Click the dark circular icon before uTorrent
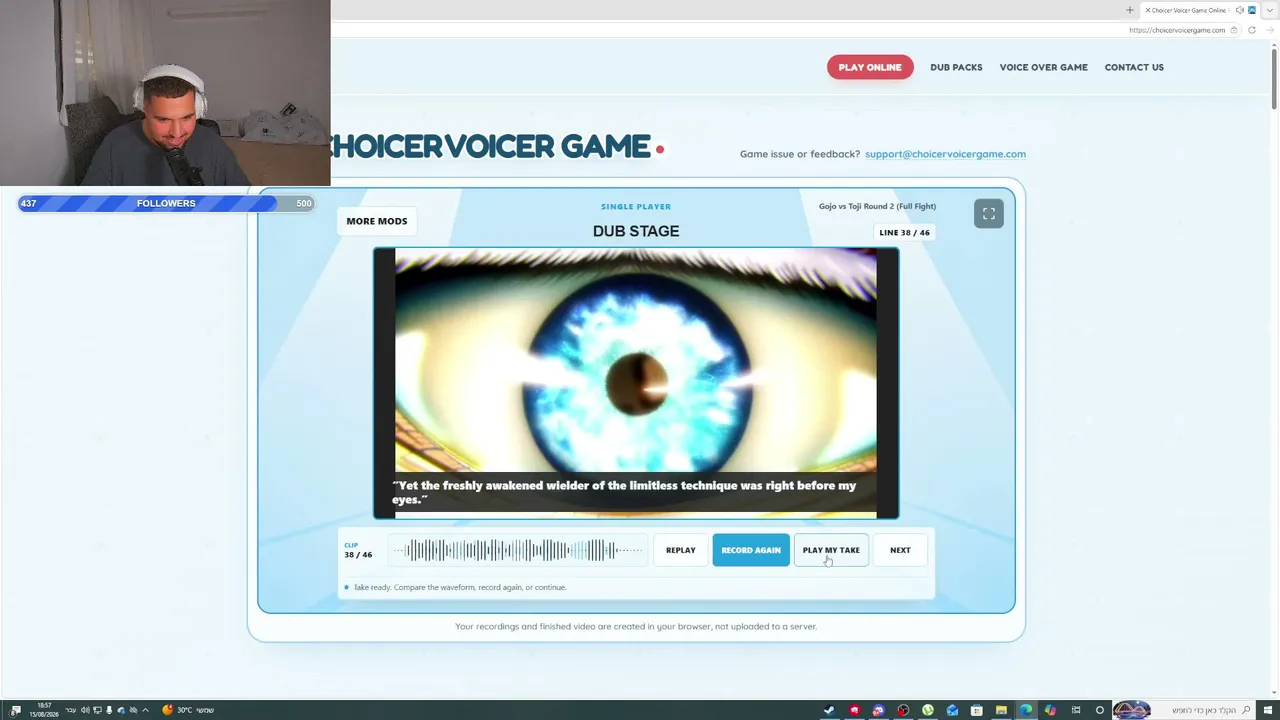Image resolution: width=1280 pixels, height=720 pixels. point(903,710)
